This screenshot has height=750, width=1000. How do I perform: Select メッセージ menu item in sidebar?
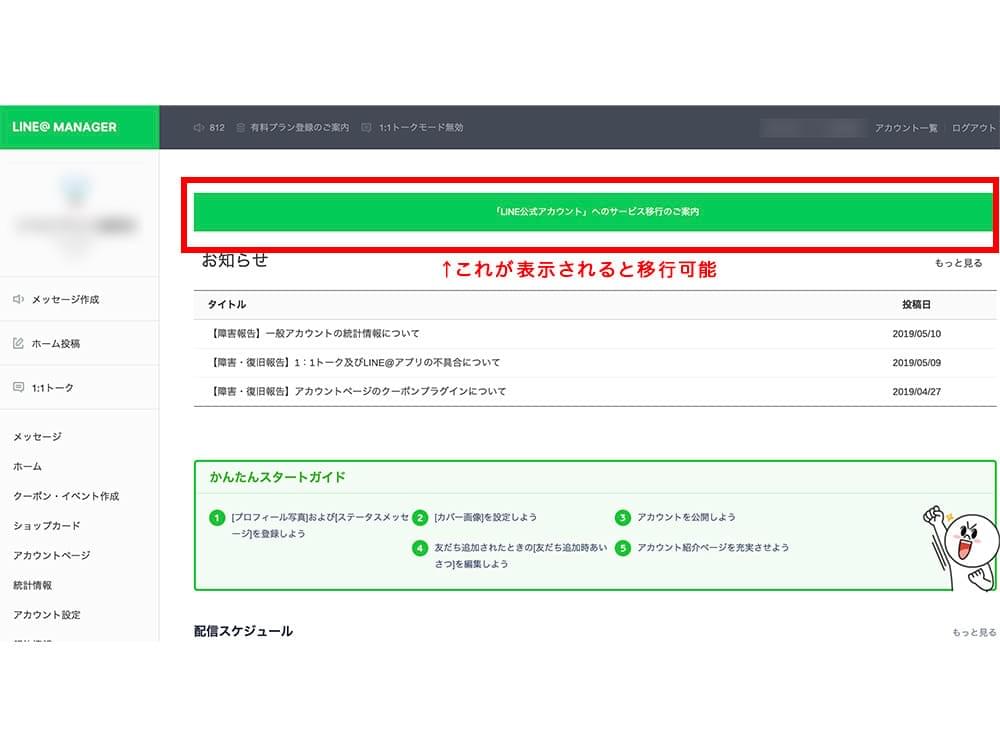coord(38,436)
